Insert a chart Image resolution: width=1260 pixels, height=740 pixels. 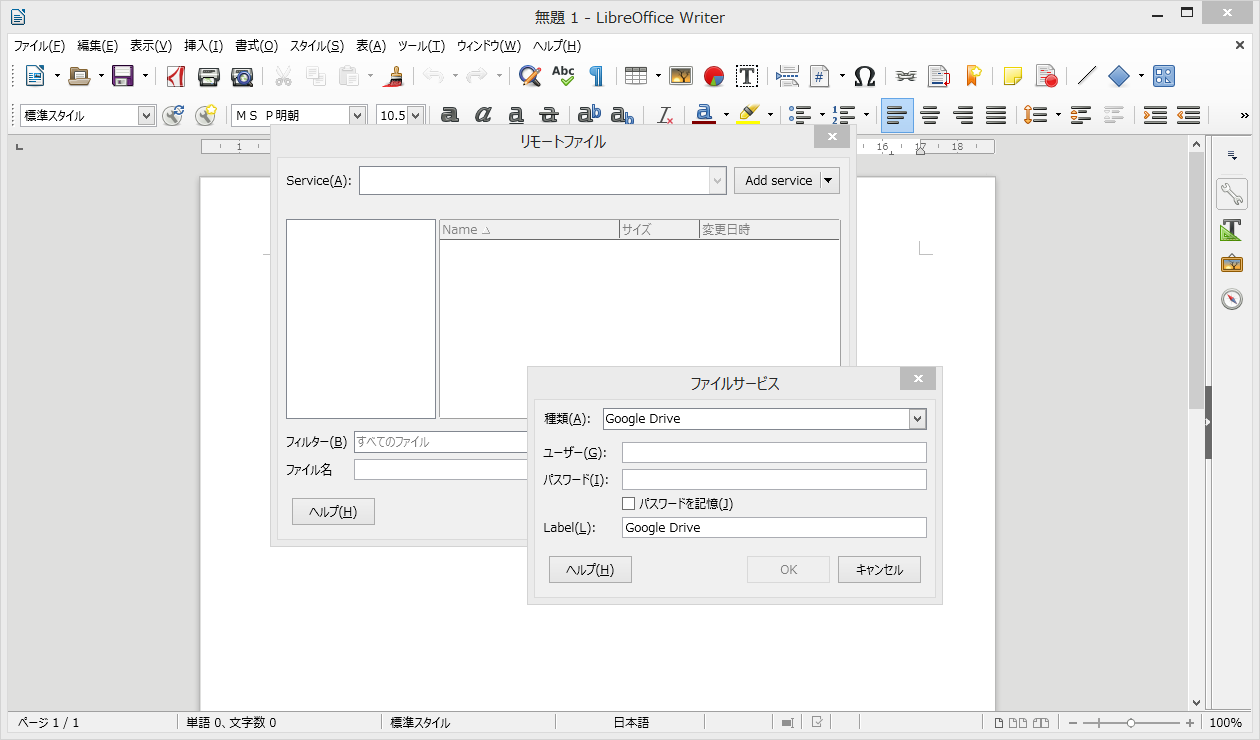pos(712,76)
